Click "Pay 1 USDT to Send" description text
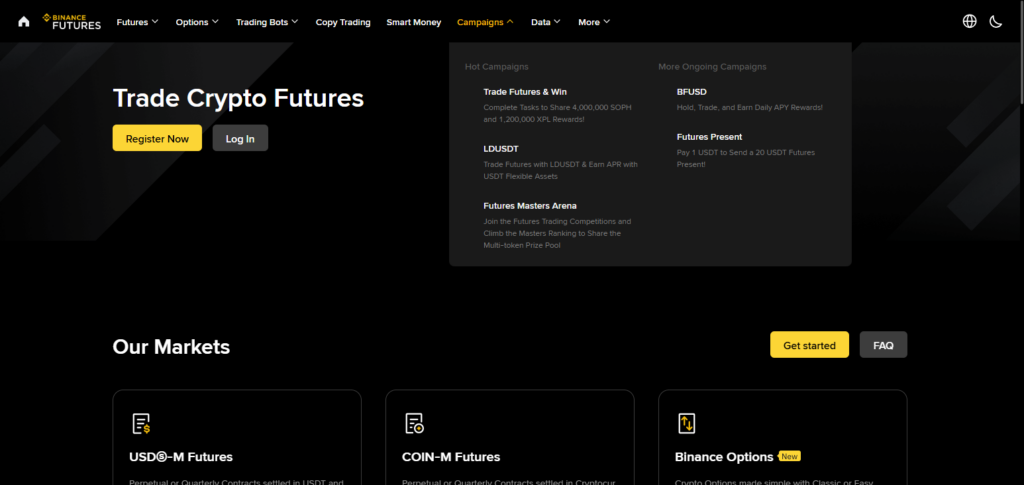This screenshot has width=1024, height=485. 746,158
